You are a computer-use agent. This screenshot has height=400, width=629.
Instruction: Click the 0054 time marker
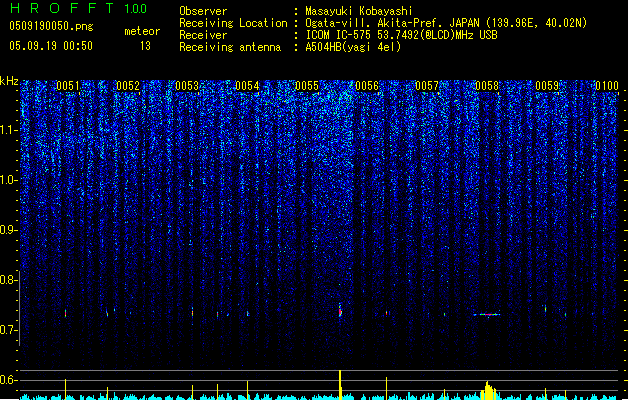point(247,86)
